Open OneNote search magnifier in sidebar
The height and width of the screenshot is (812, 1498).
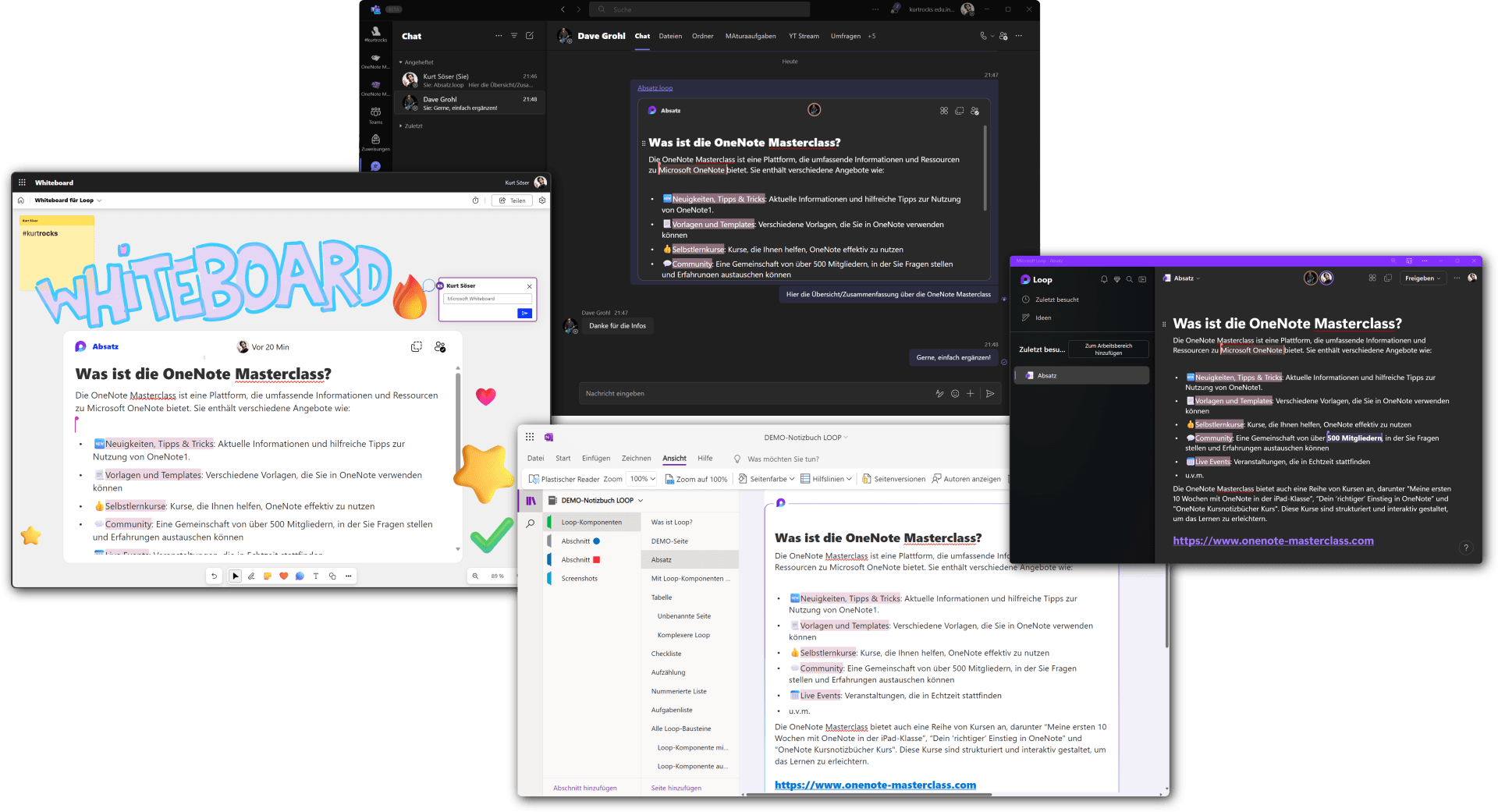click(531, 523)
